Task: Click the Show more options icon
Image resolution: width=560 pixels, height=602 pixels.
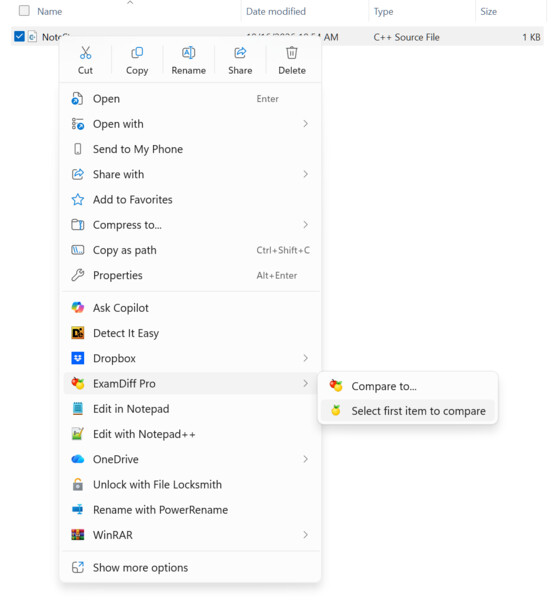Action: tap(78, 567)
